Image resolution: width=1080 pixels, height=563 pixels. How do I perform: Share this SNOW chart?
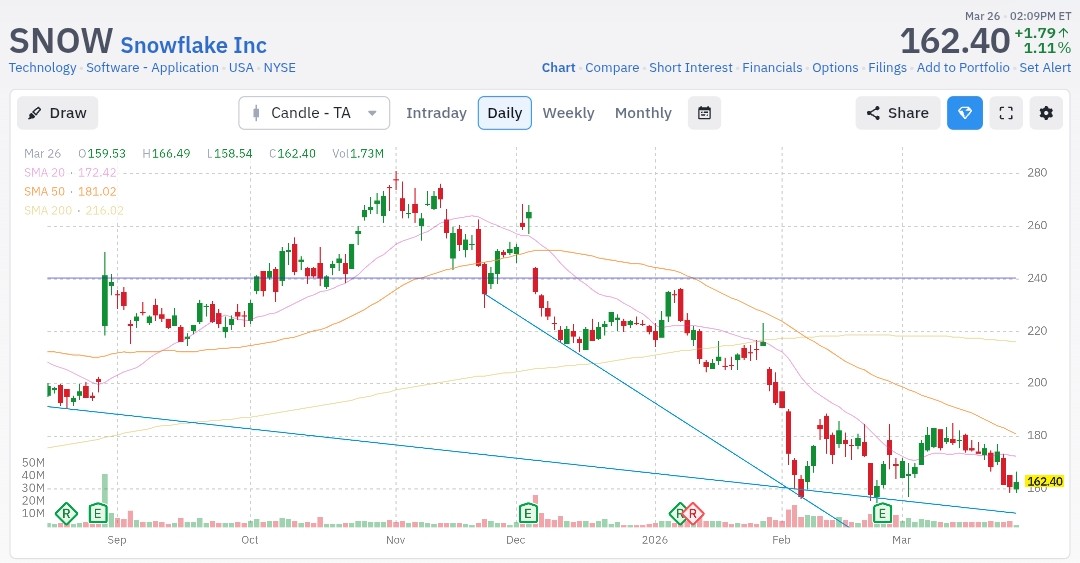(897, 113)
